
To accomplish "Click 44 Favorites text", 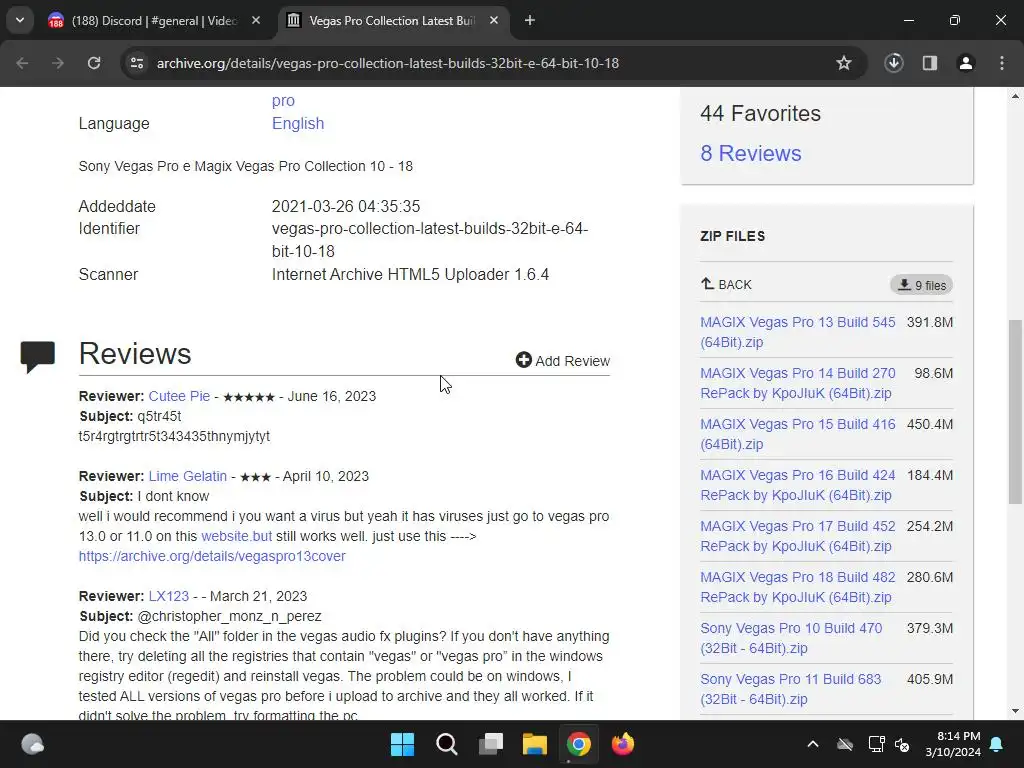I will pyautogui.click(x=760, y=114).
